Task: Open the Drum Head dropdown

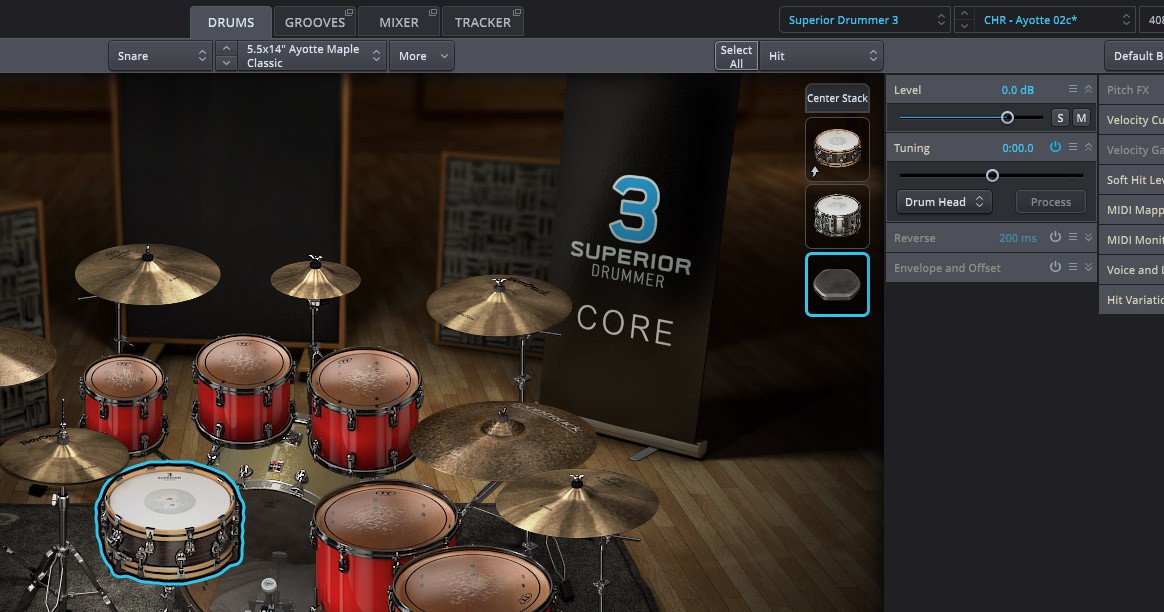Action: coord(944,202)
